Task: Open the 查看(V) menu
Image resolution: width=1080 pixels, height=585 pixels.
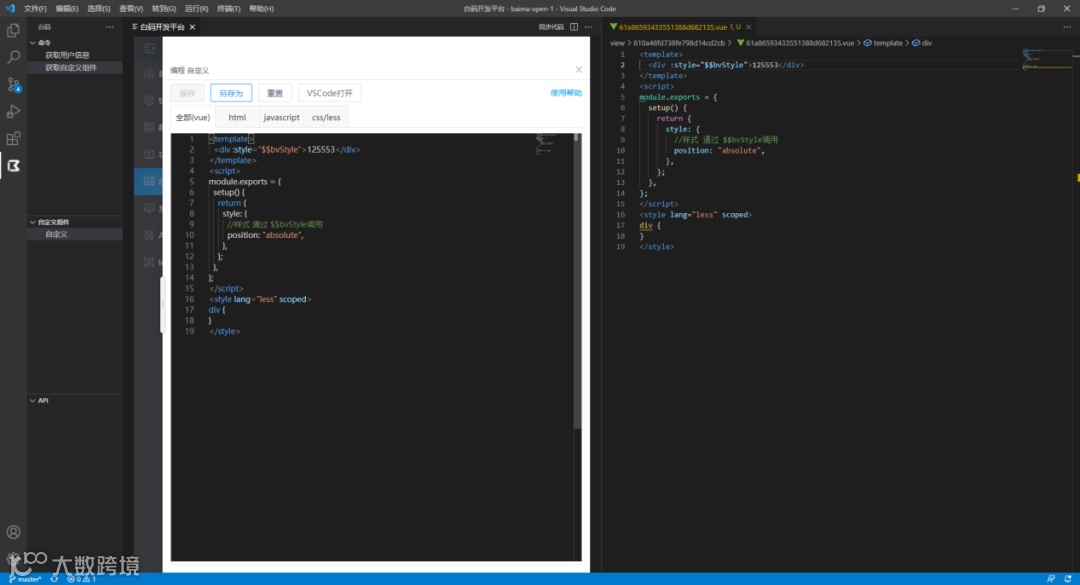Action: pos(131,8)
